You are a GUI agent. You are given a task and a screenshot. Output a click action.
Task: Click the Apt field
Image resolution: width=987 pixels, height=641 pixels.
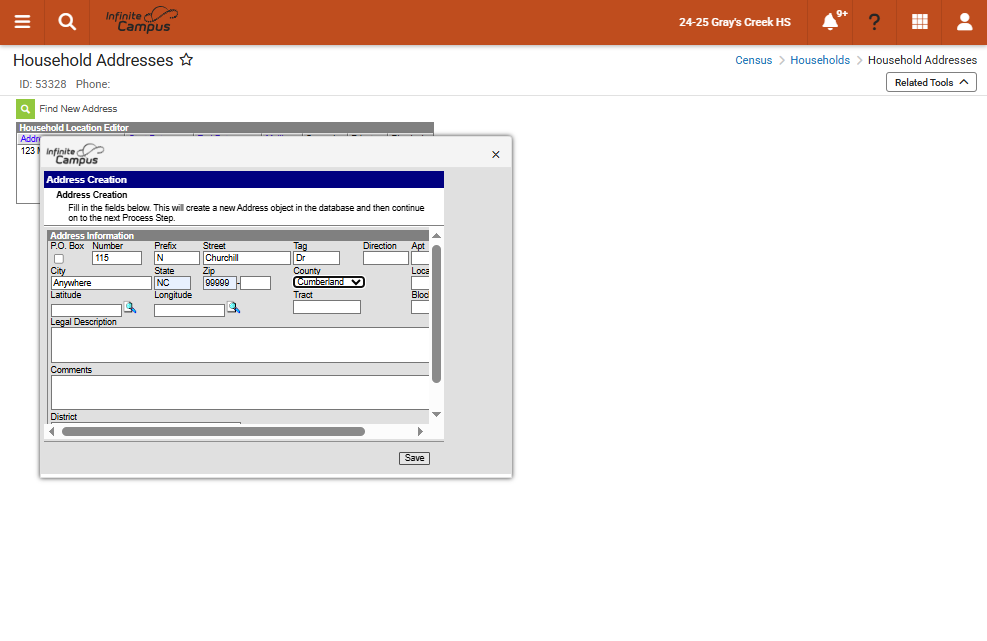click(x=420, y=258)
